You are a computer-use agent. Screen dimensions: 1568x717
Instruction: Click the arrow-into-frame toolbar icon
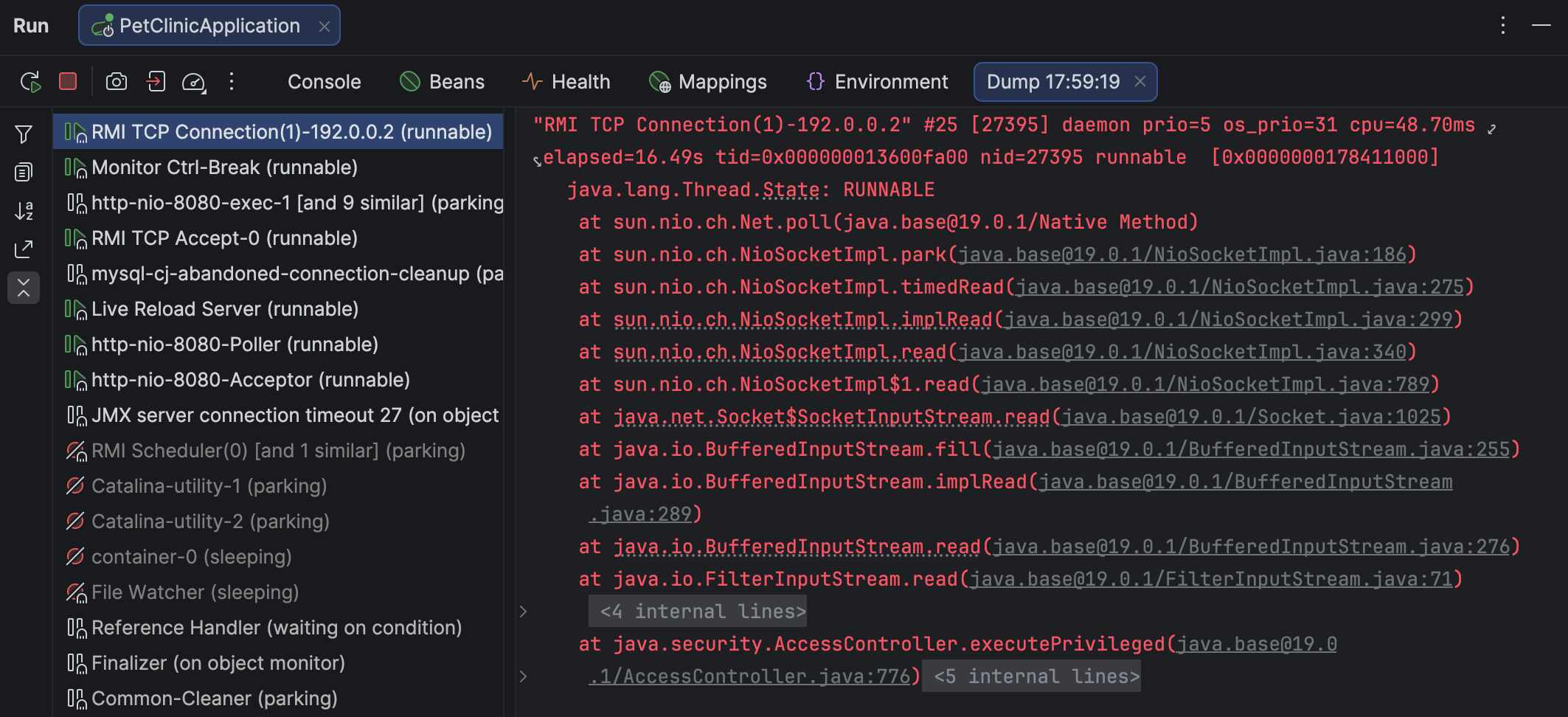click(x=156, y=82)
